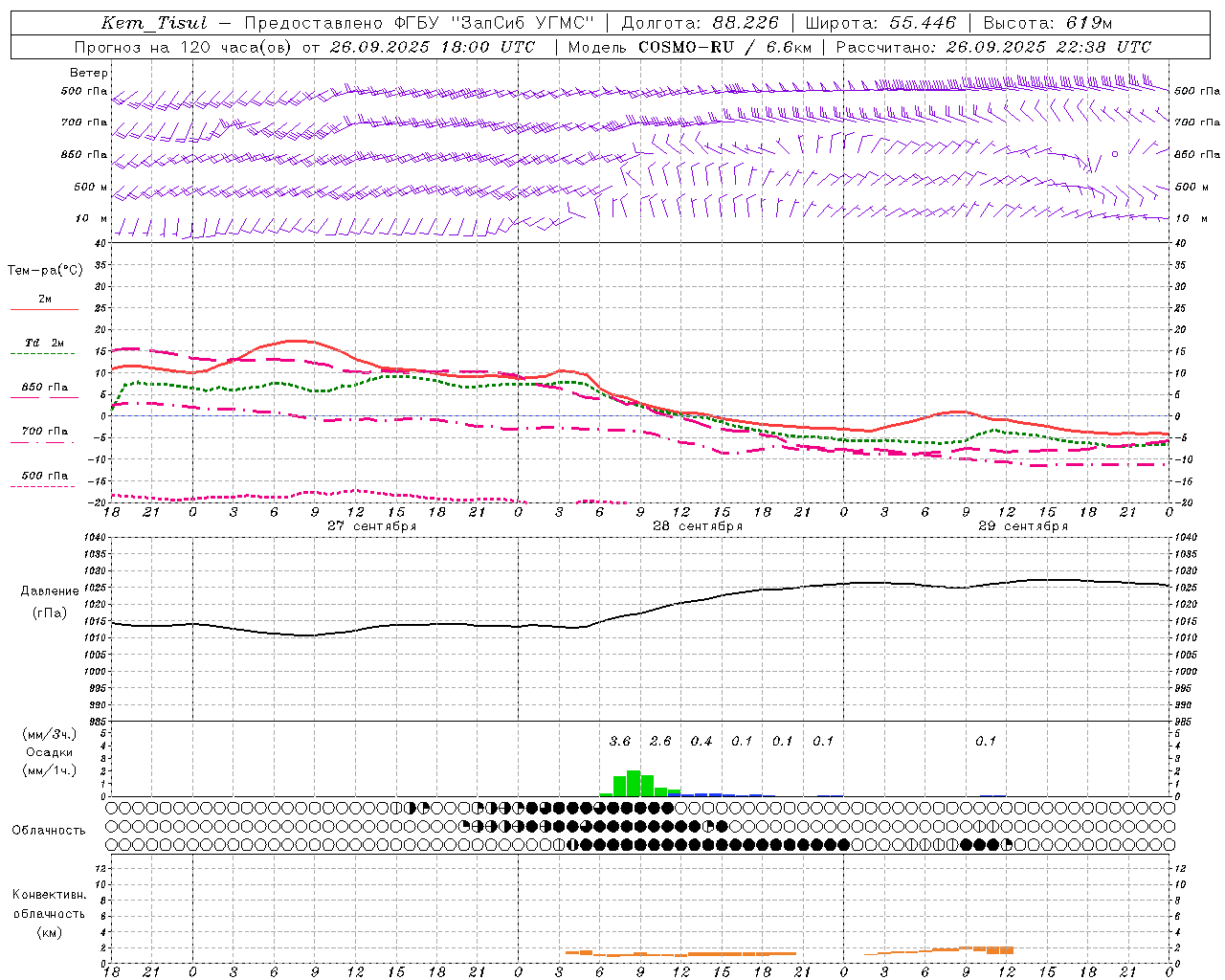Click the 3.6 precipitation amount label

620,741
